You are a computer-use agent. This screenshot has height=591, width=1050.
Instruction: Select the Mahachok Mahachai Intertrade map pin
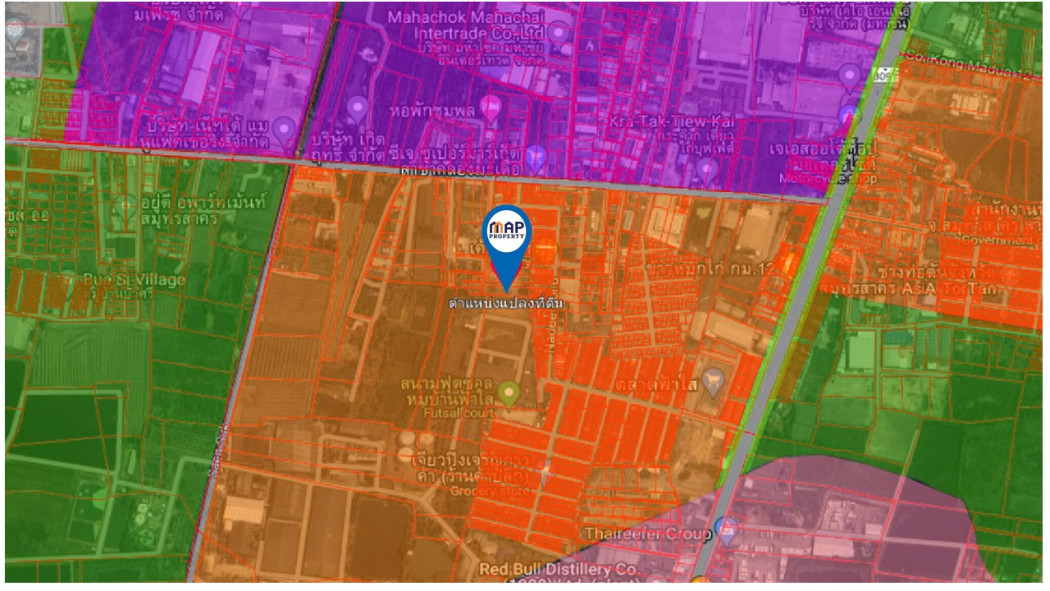click(558, 32)
